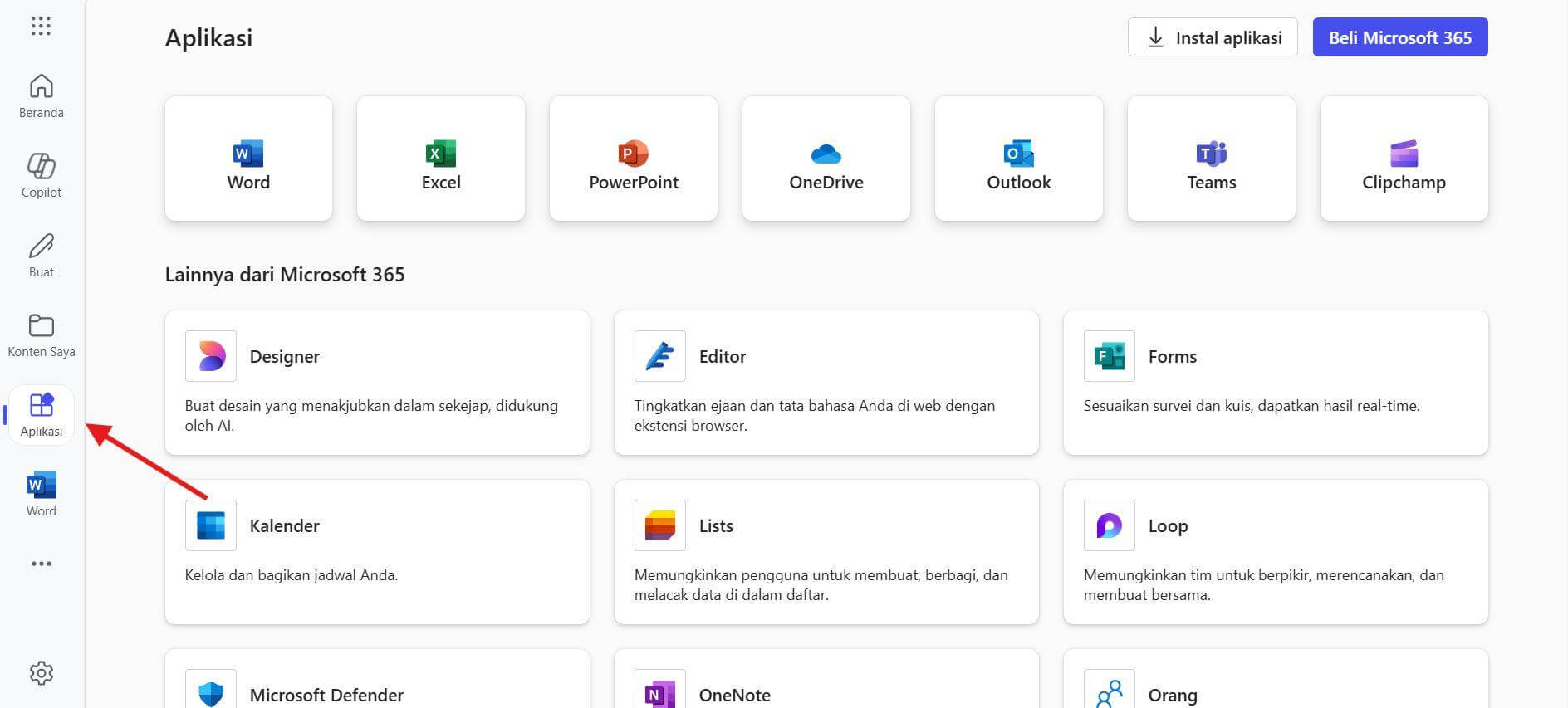This screenshot has width=1568, height=708.
Task: Select the Buat pencil icon
Action: click(41, 246)
